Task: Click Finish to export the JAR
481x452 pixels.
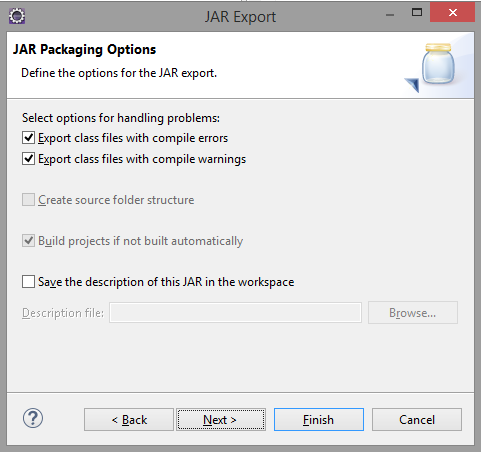Action: click(x=319, y=420)
